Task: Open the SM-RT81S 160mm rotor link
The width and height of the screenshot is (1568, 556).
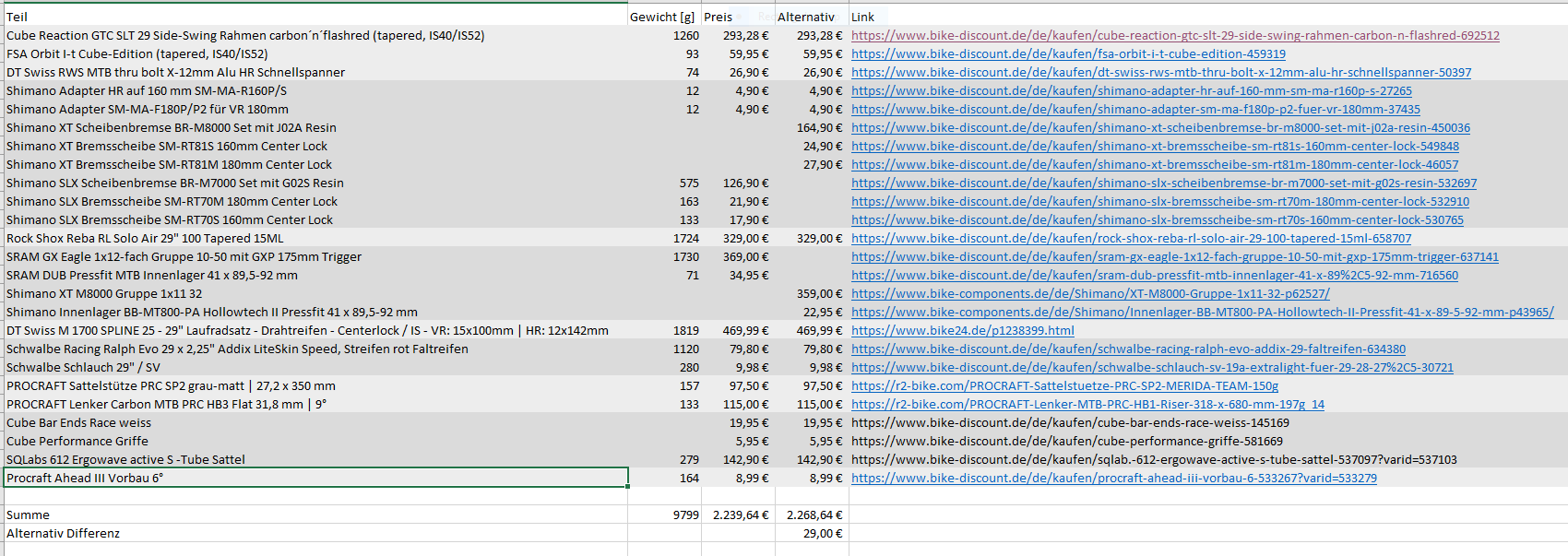Action: click(x=1155, y=146)
